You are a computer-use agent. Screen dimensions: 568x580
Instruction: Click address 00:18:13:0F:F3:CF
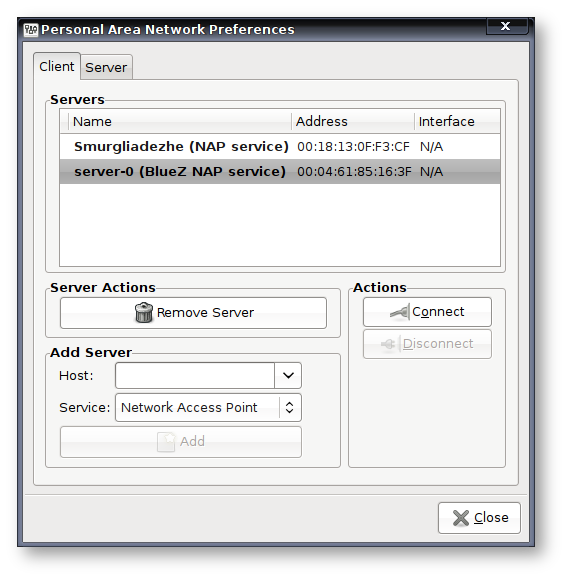[x=353, y=147]
